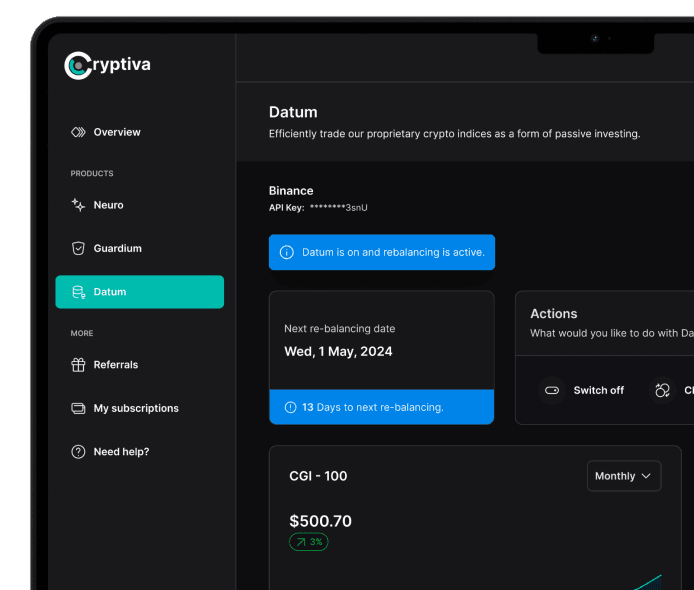This screenshot has width=694, height=590.
Task: Click the Guardium shield icon
Action: [x=78, y=248]
